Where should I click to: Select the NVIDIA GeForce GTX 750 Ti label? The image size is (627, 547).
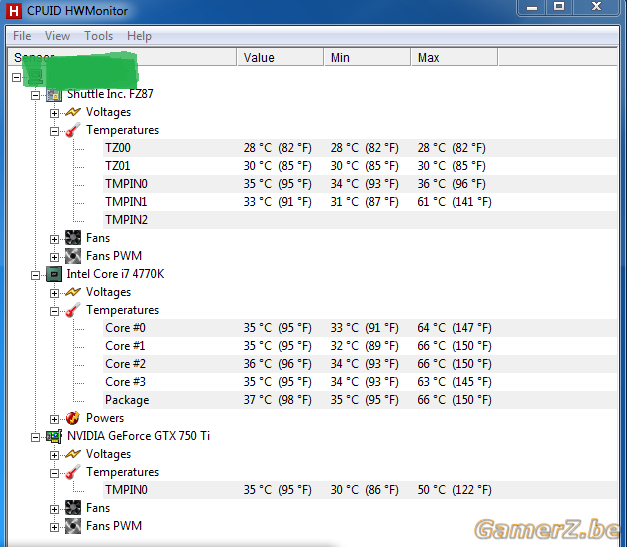(138, 436)
